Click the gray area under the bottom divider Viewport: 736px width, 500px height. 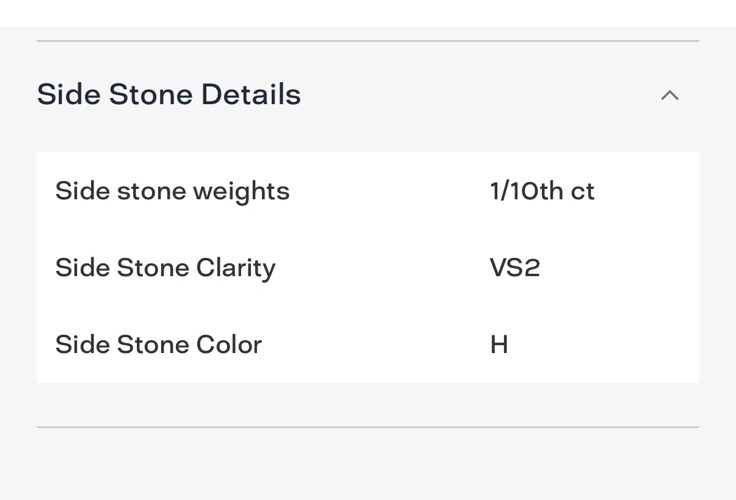[368, 465]
